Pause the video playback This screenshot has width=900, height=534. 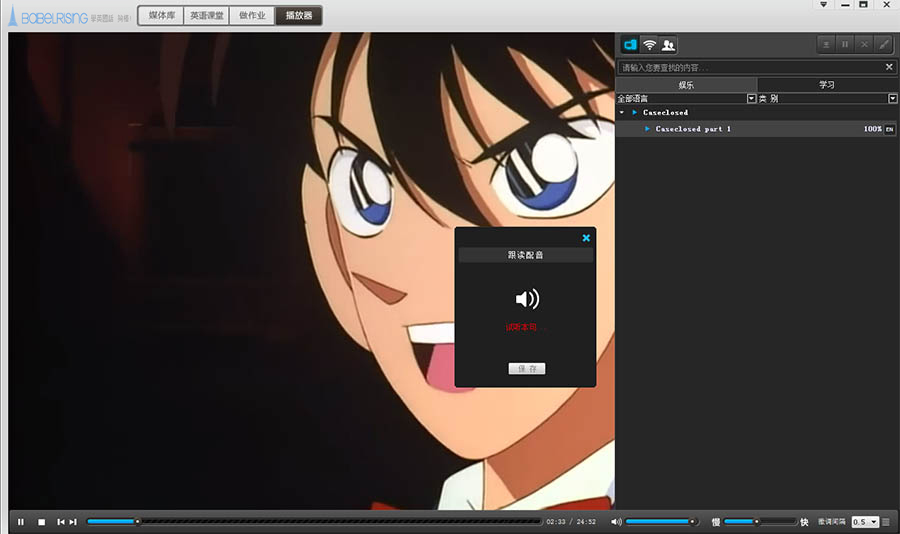21,522
